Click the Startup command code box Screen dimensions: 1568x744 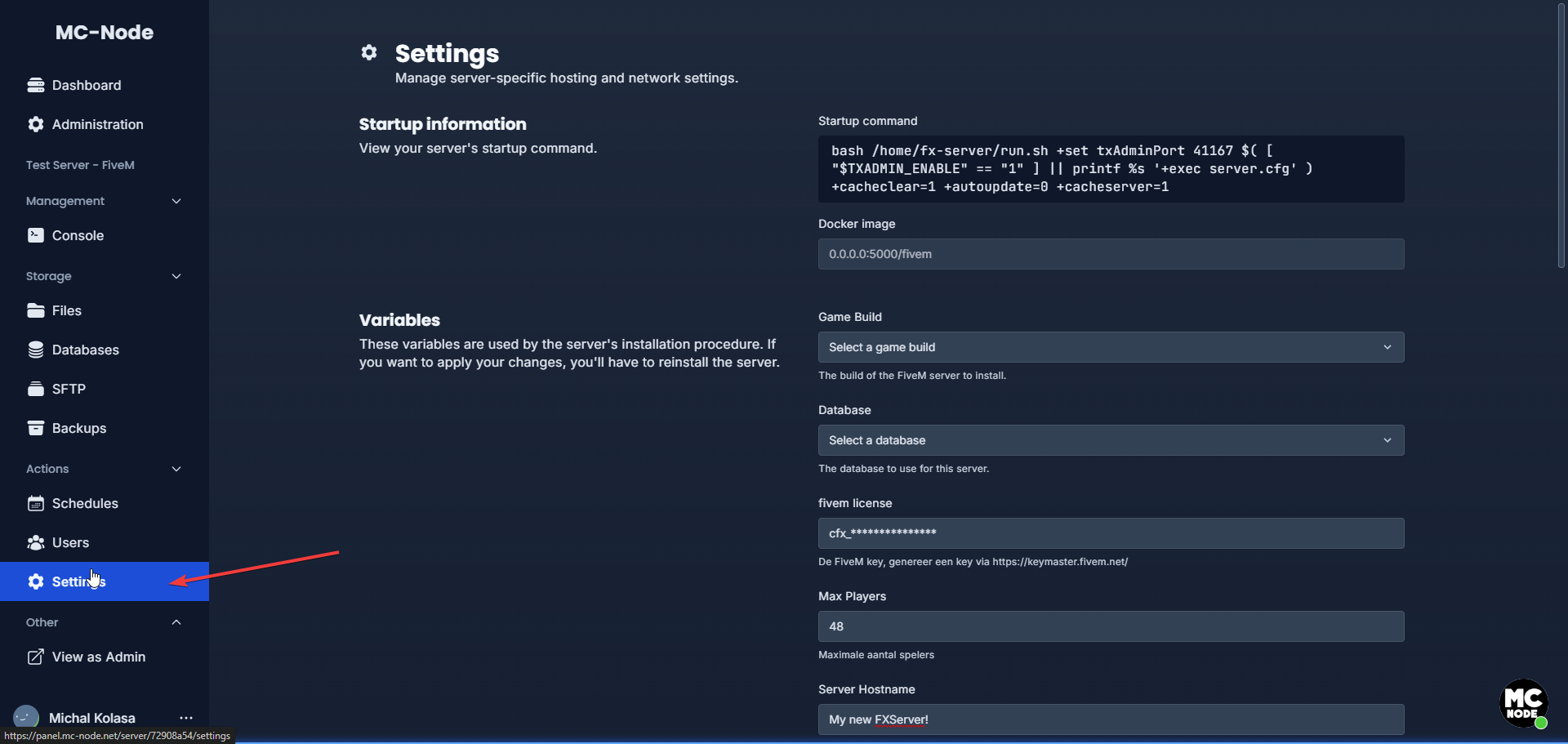coord(1111,169)
